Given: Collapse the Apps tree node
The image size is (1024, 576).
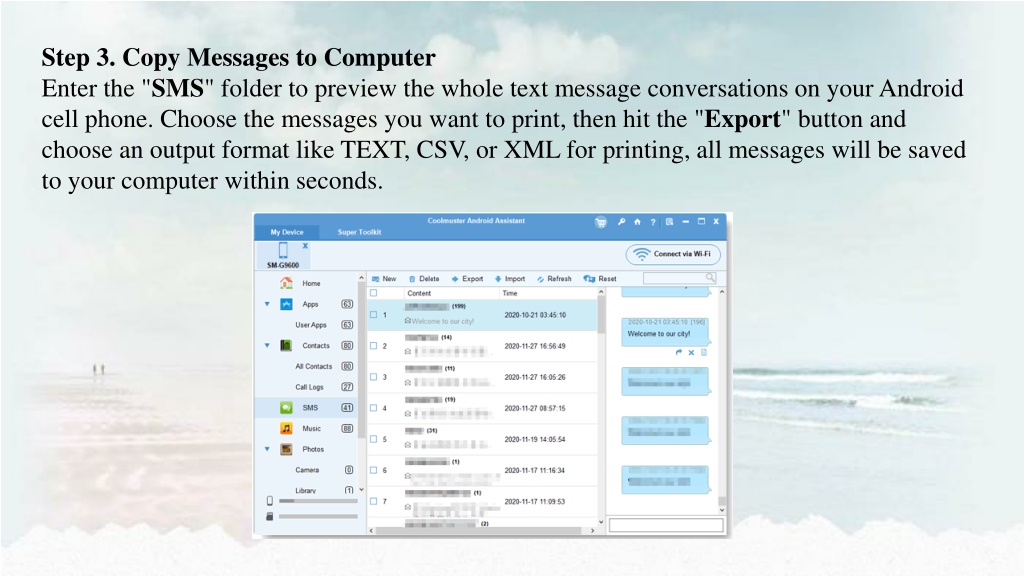Looking at the screenshot, I should (267, 304).
